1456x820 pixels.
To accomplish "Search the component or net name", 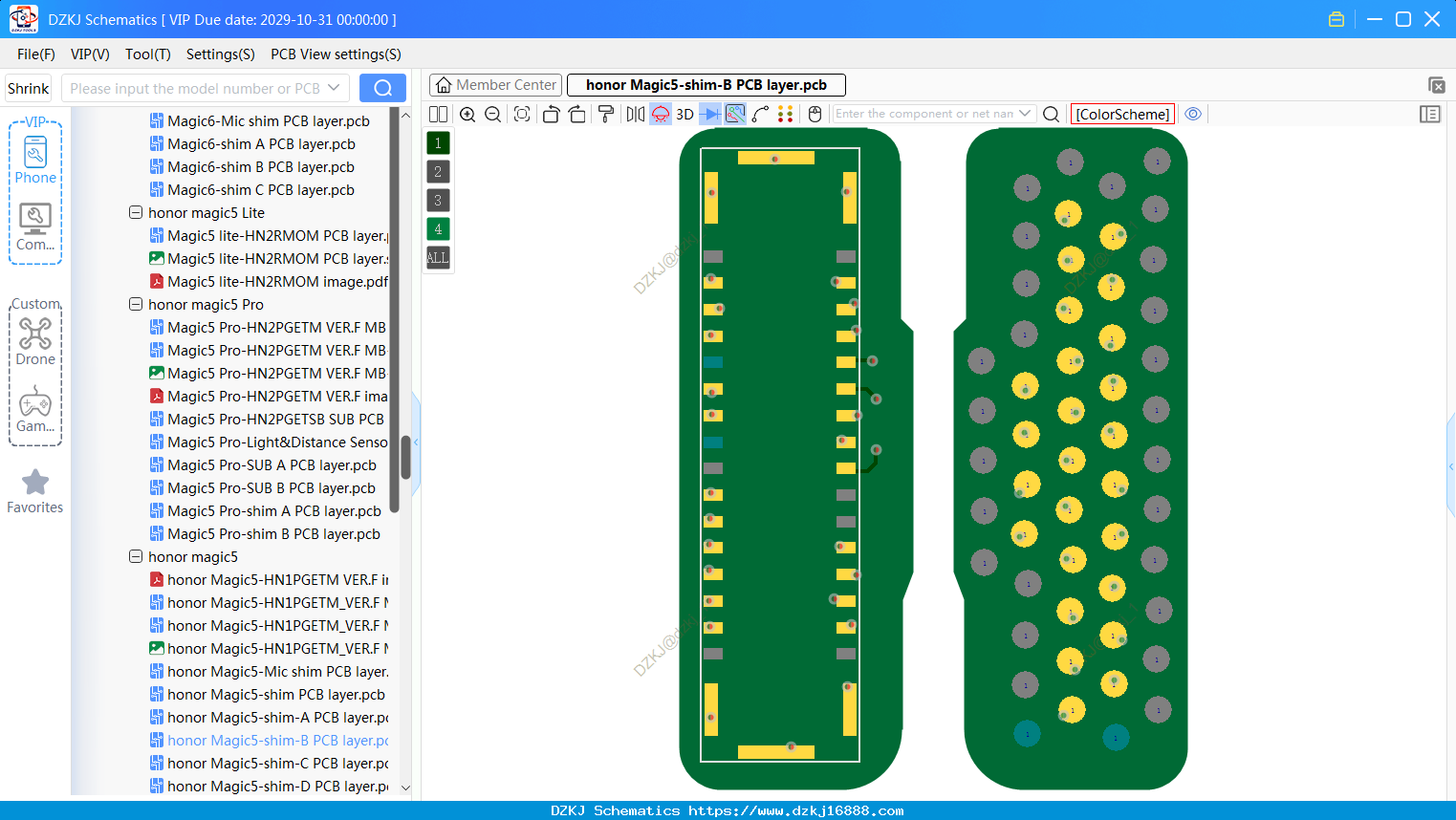I will pyautogui.click(x=1051, y=114).
